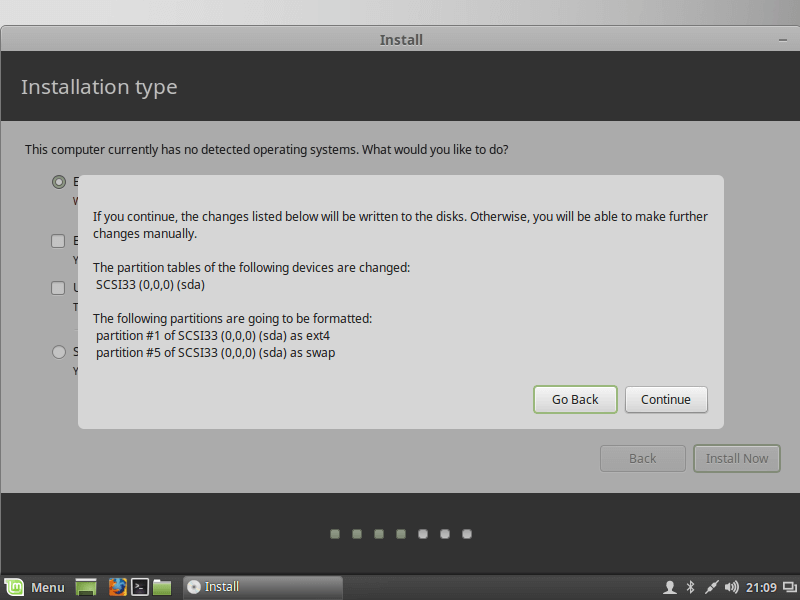Open the Linux Mint Menu button
The width and height of the screenshot is (800, 600).
point(35,587)
